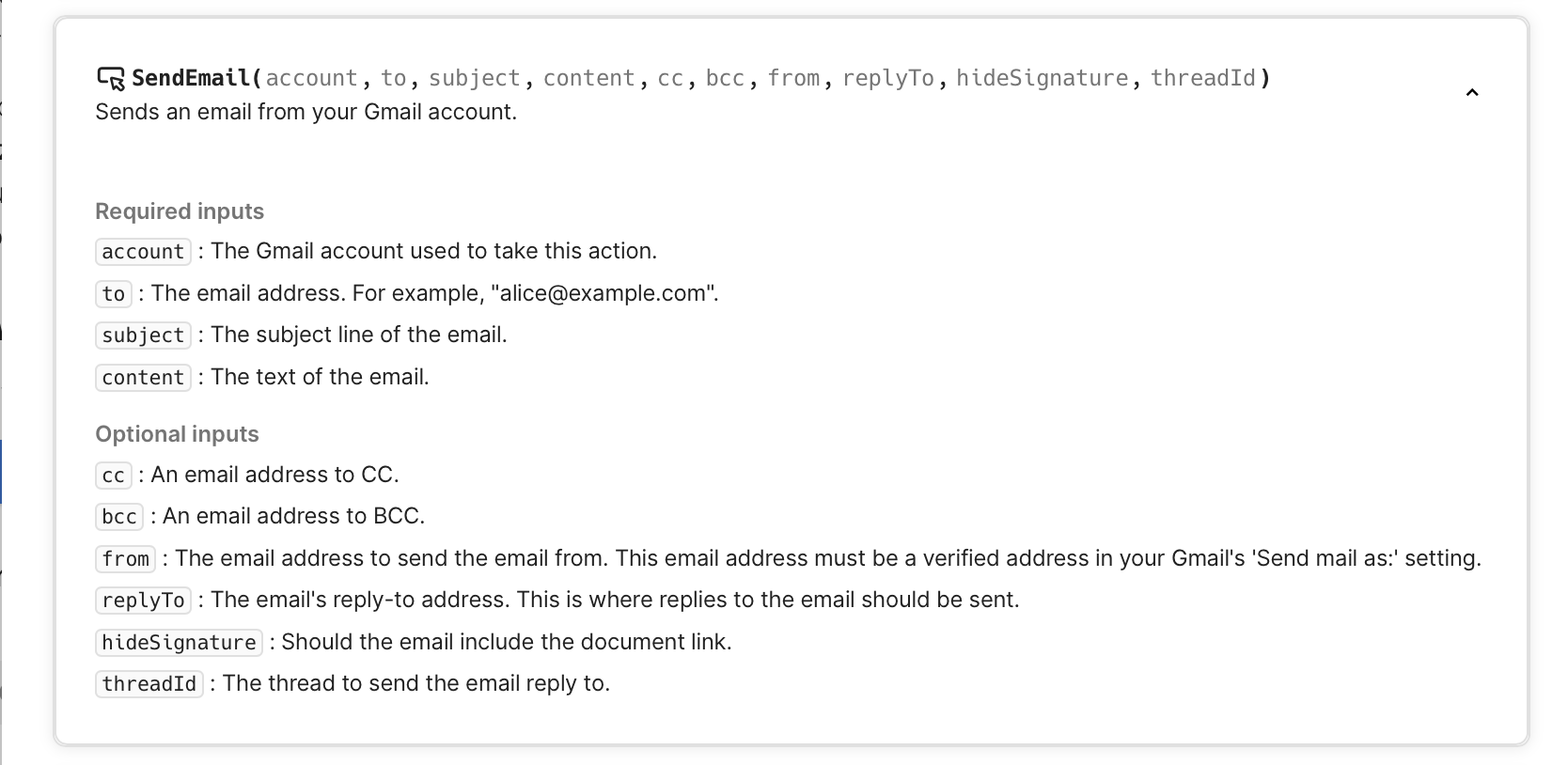Screen dimensions: 1568x765
Task: Click the 'to' parameter tag in Required inputs
Action: click(114, 294)
